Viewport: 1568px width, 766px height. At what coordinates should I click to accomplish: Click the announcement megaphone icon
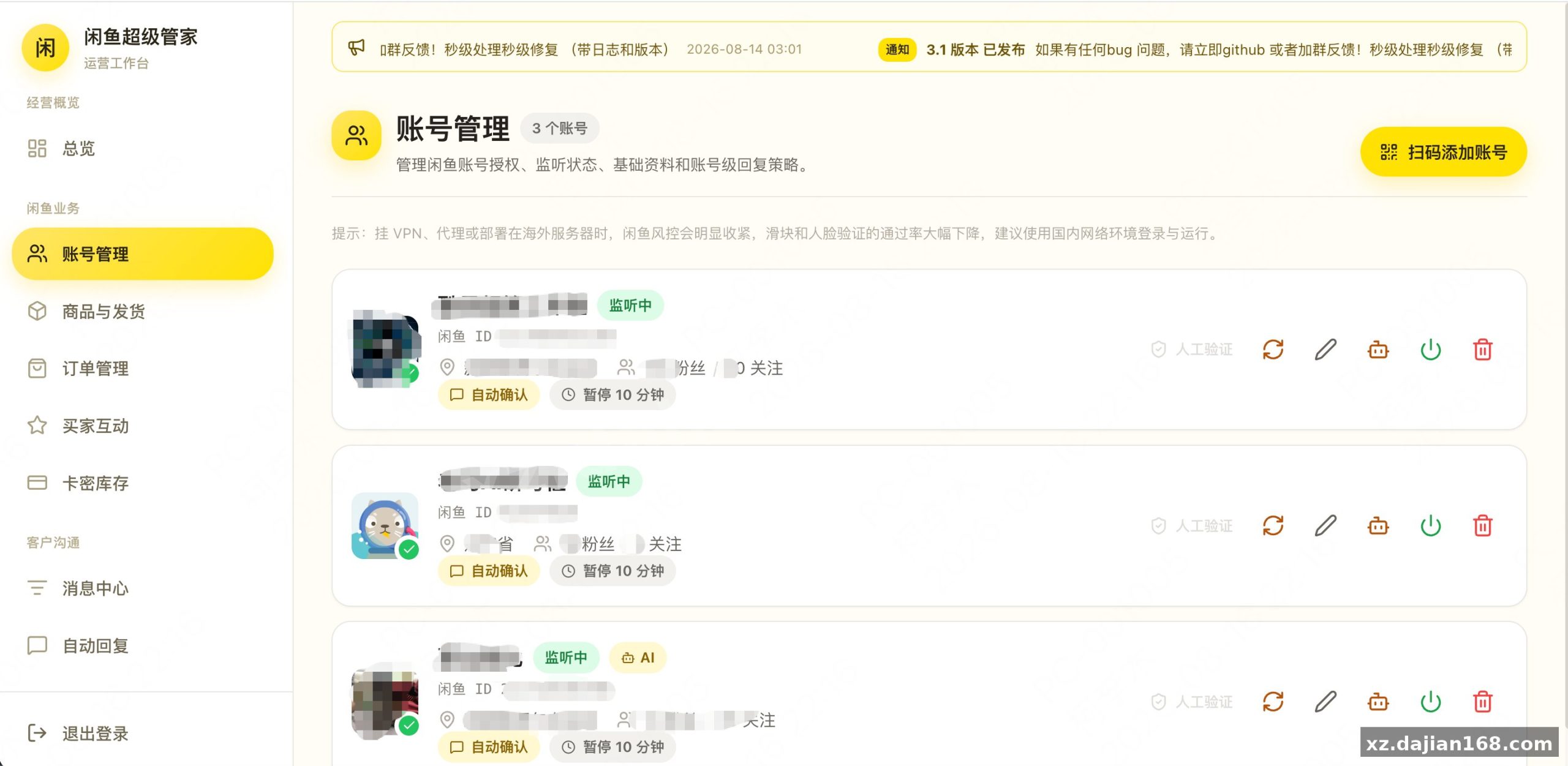356,48
